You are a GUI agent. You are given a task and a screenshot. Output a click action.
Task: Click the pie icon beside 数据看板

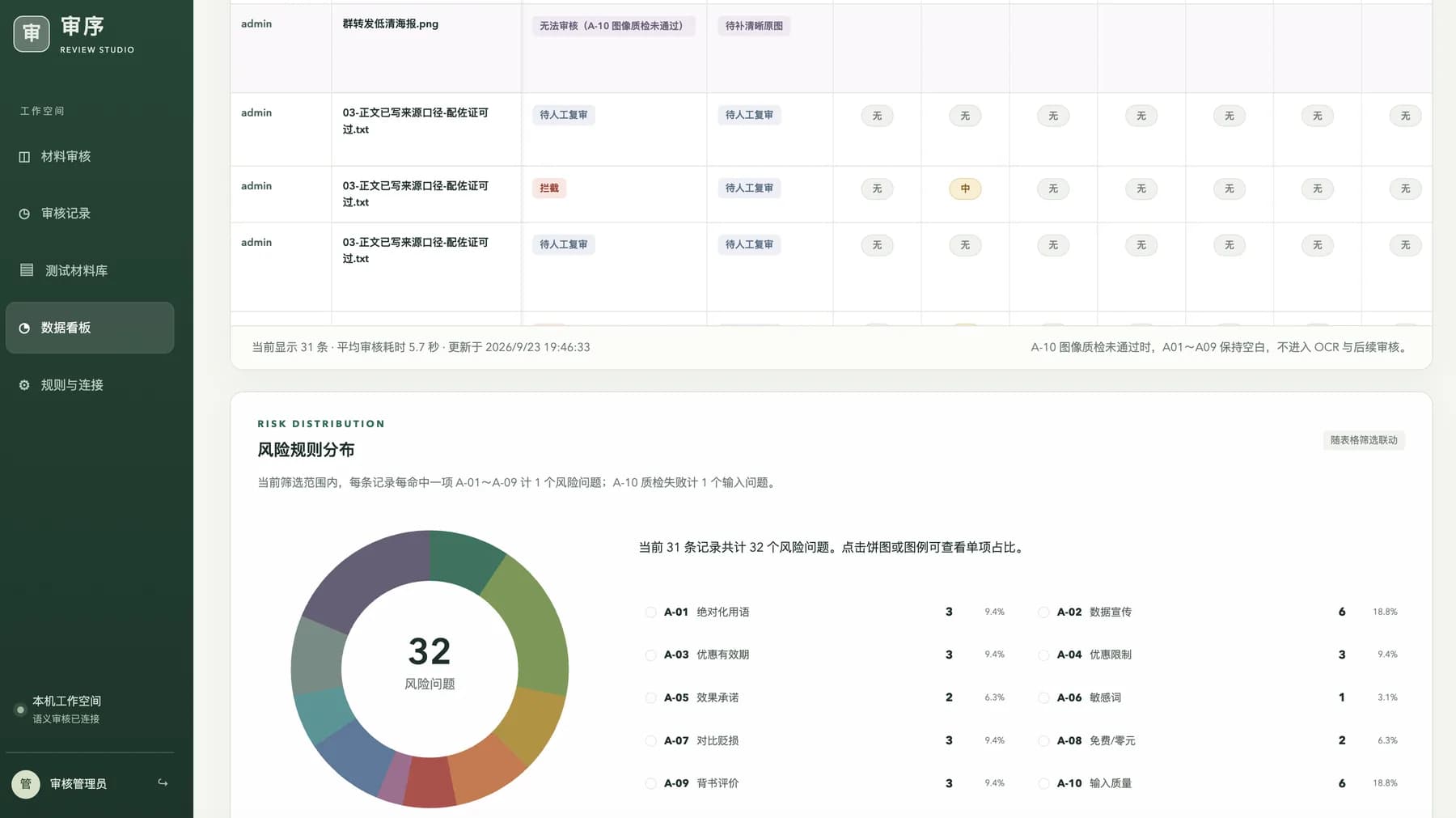tap(24, 328)
